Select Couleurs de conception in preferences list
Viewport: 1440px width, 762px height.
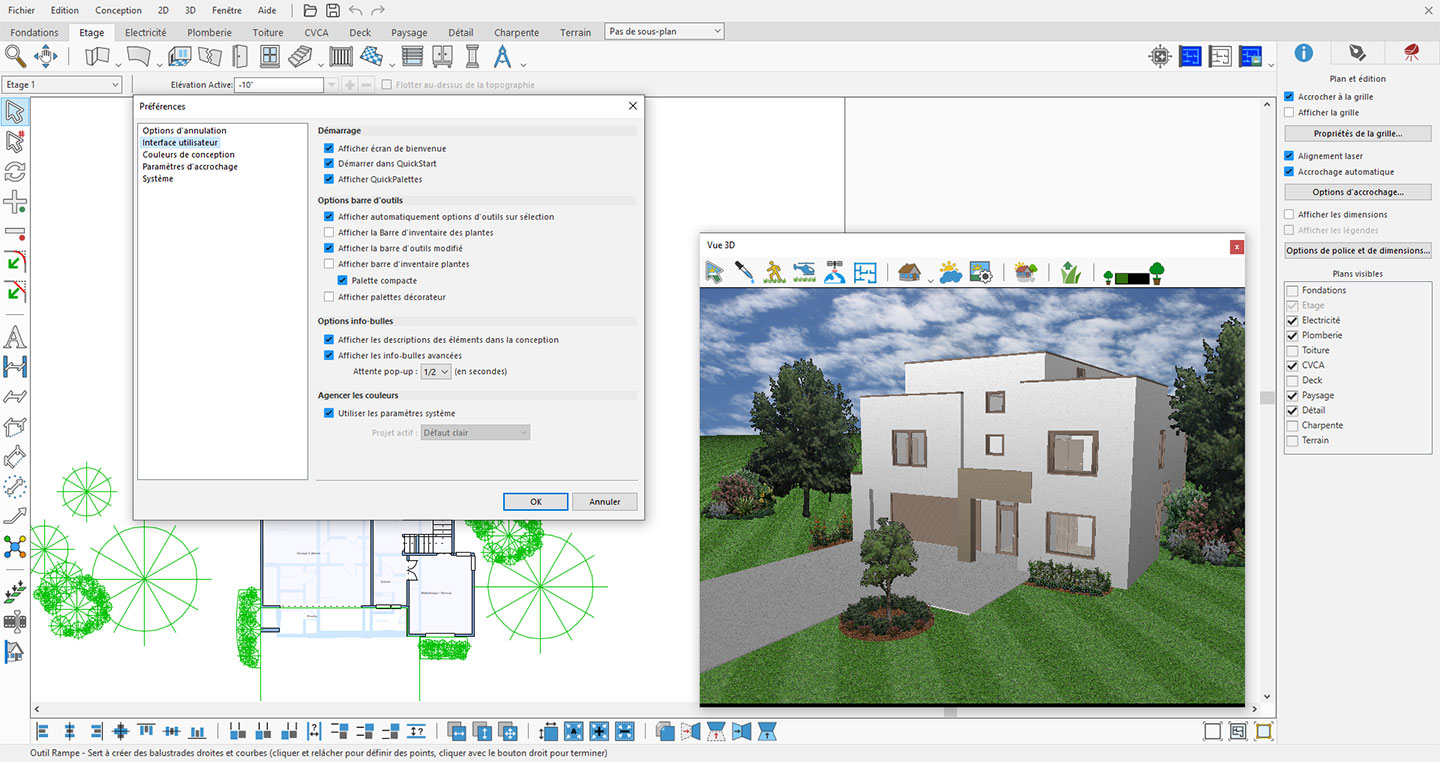tap(189, 155)
